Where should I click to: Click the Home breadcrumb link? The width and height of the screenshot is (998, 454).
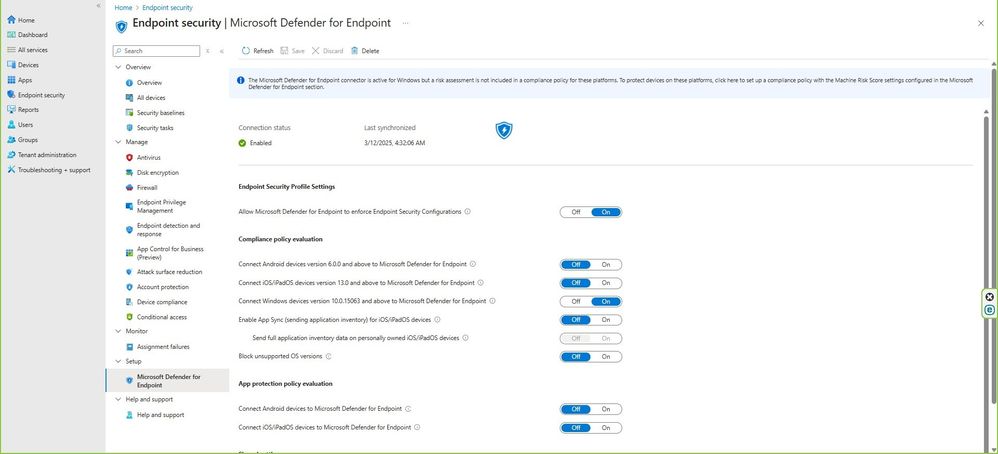123,8
